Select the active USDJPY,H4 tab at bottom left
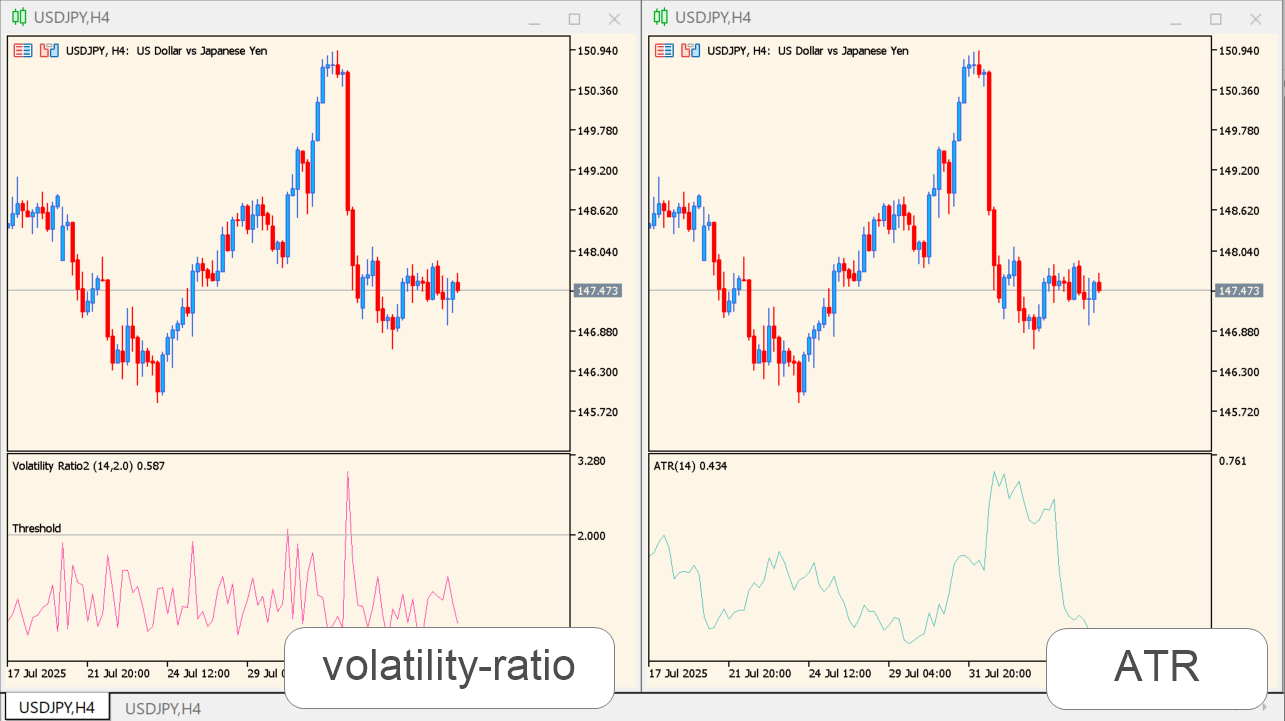The width and height of the screenshot is (1285, 721). coord(57,706)
